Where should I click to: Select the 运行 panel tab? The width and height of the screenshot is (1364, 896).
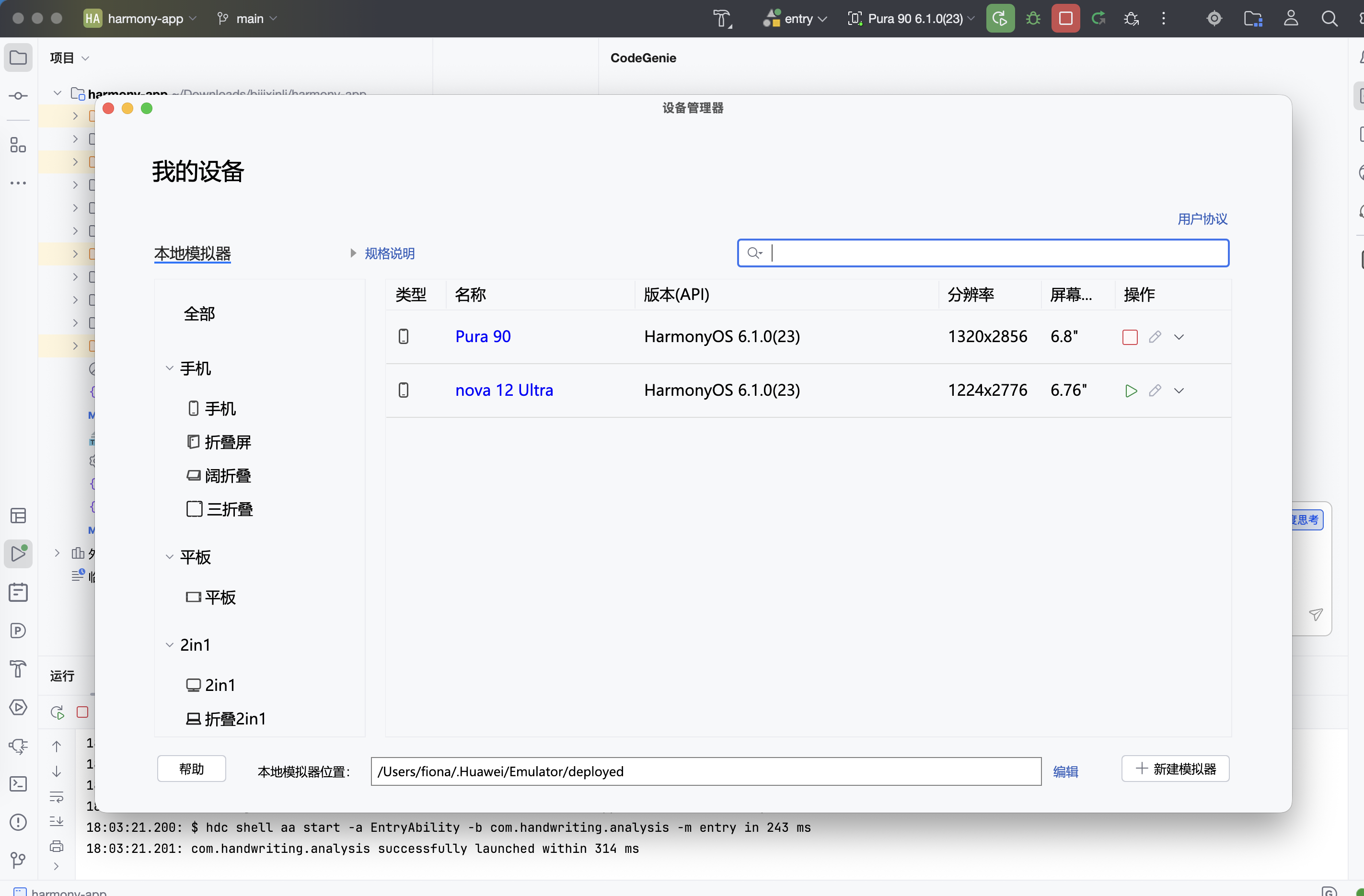point(62,676)
